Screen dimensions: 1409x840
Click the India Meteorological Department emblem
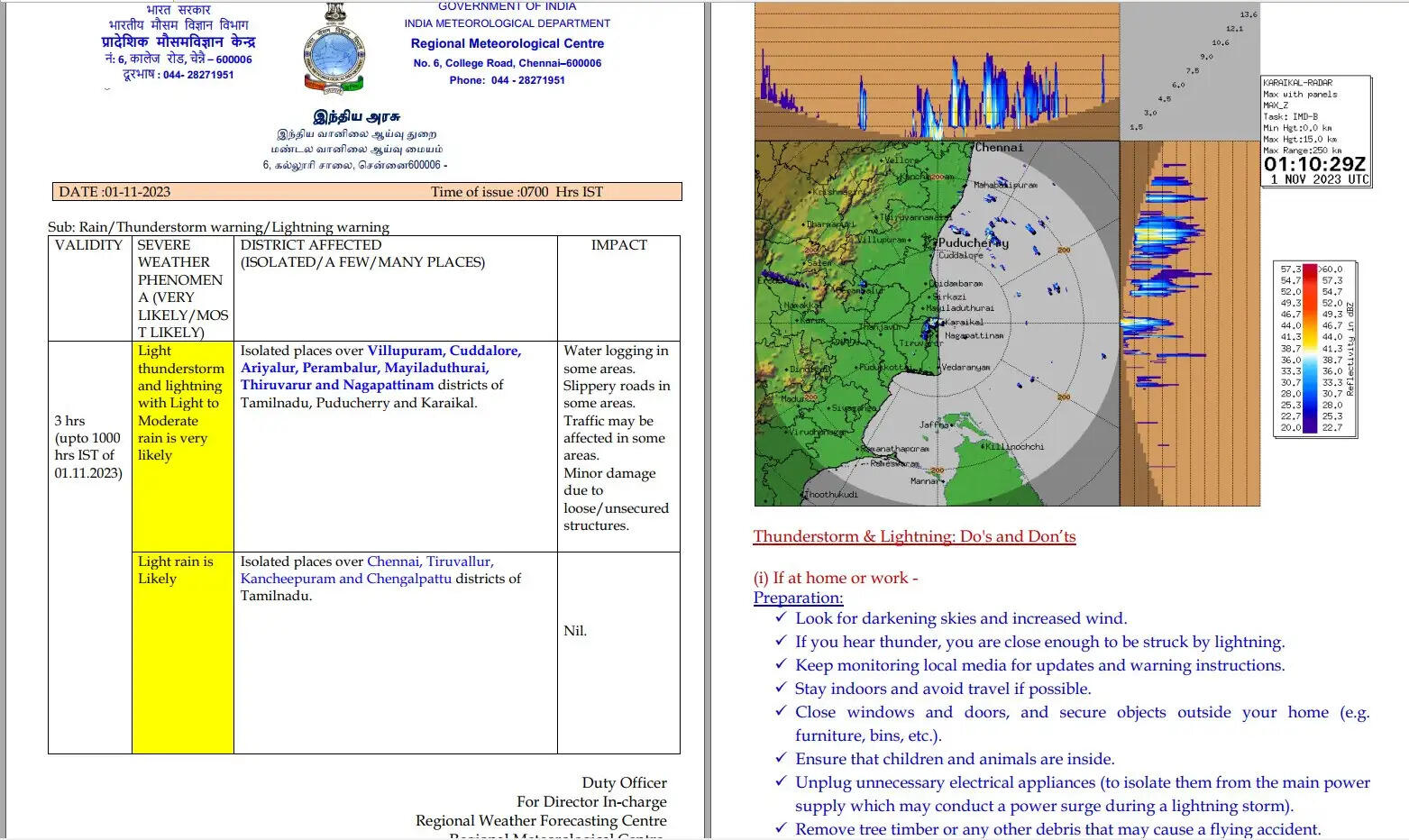point(334,50)
